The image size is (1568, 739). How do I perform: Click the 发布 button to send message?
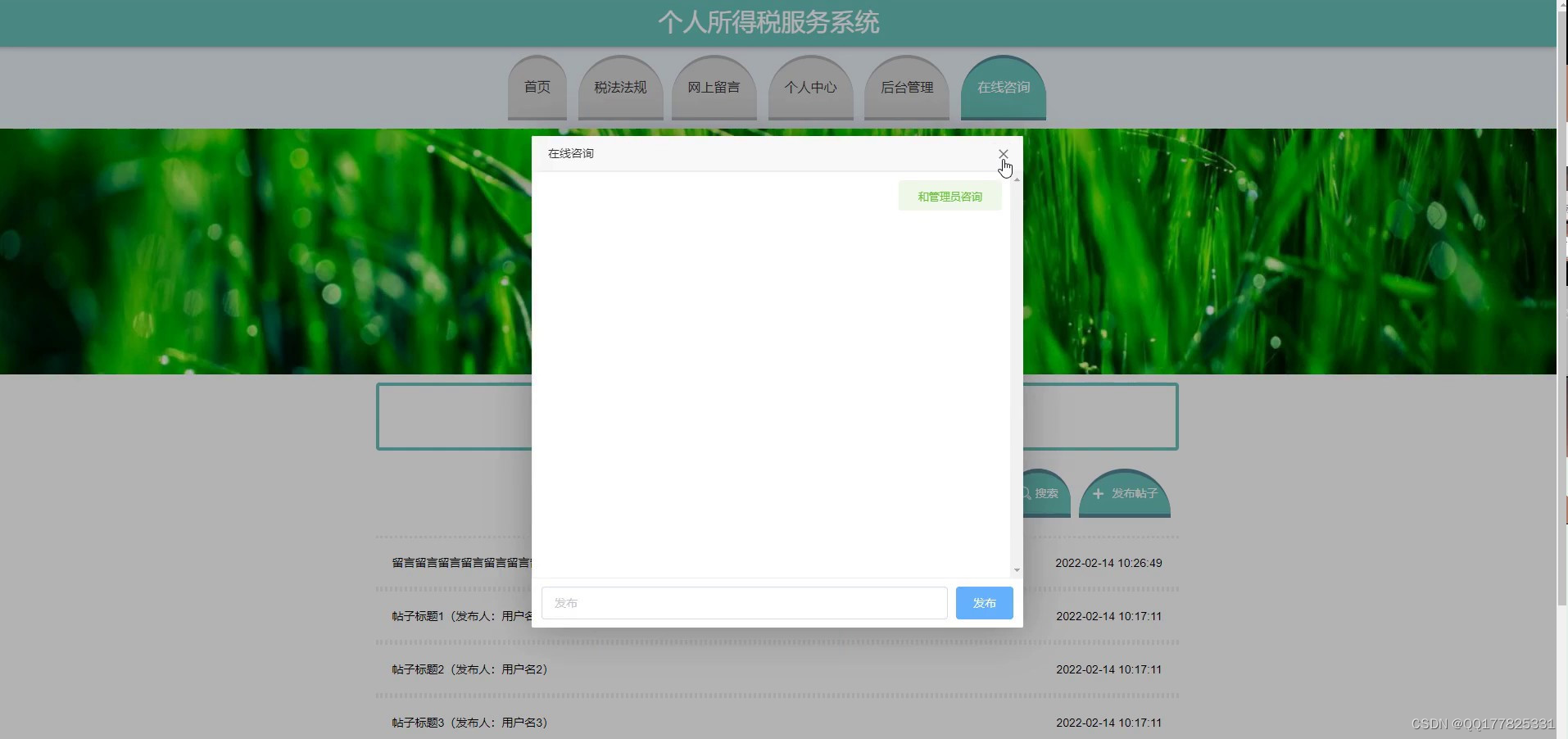(x=983, y=603)
